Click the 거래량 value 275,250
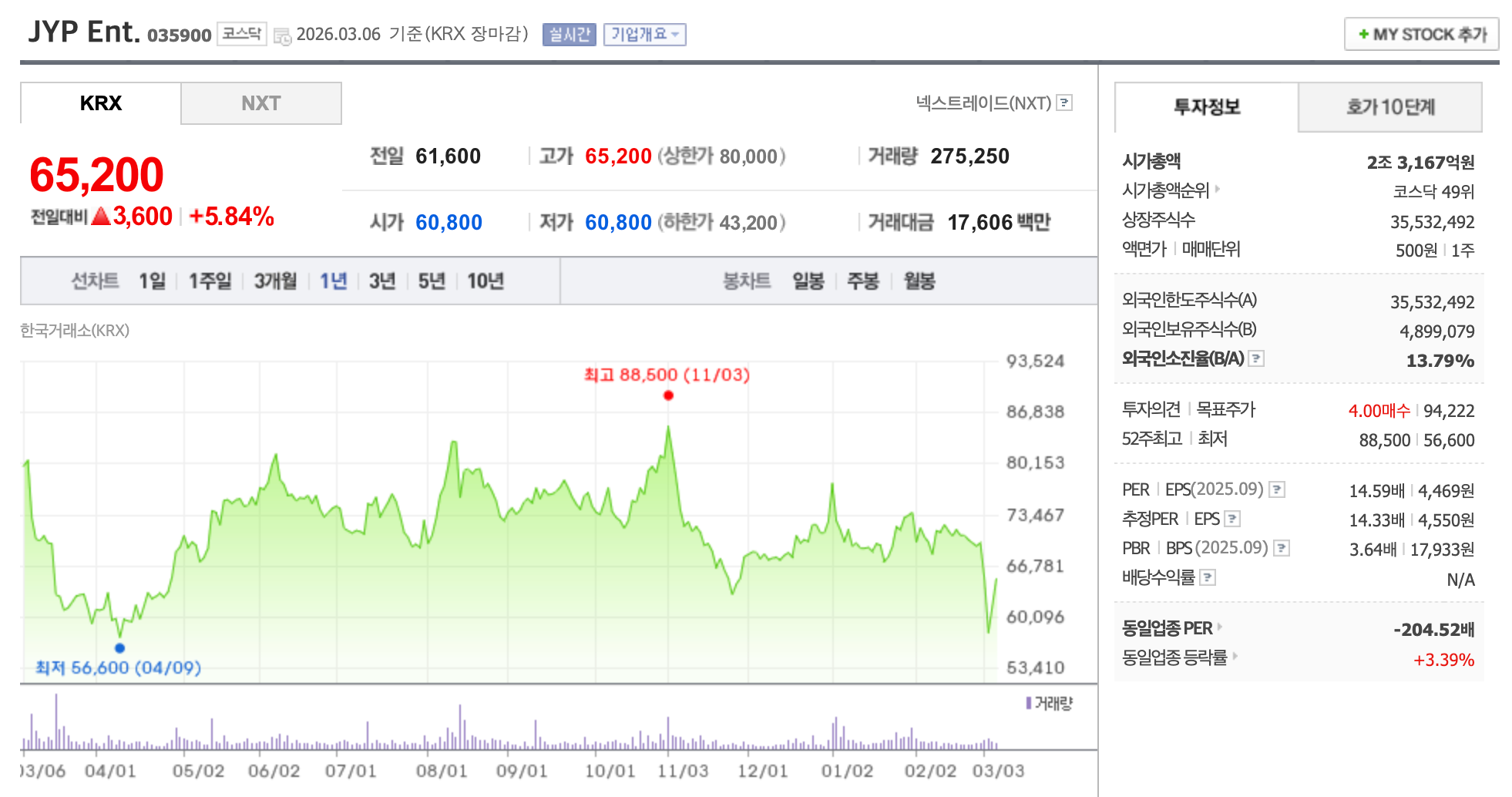The image size is (1512, 797). [969, 156]
